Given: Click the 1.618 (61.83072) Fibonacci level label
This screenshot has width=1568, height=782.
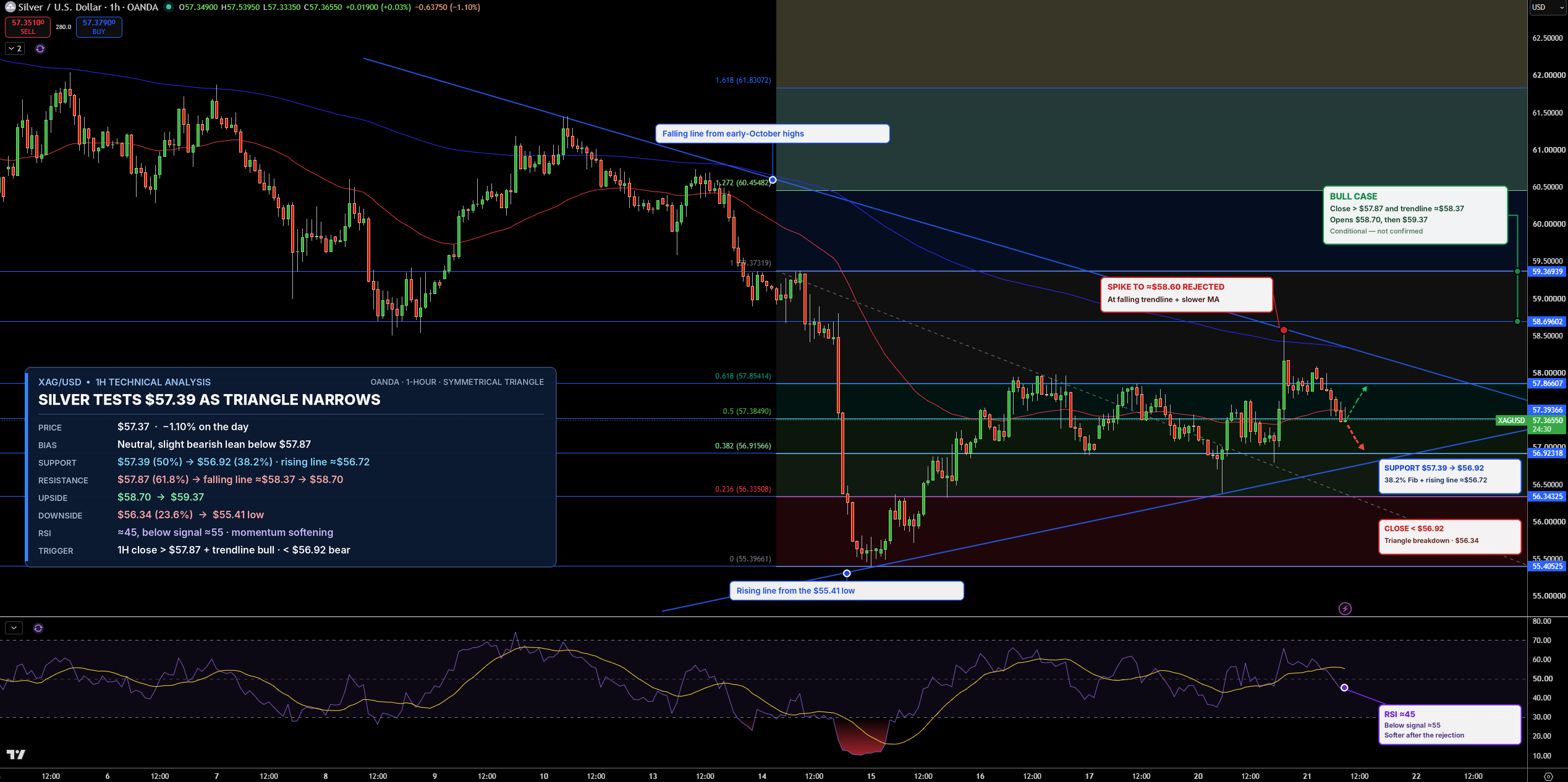Looking at the screenshot, I should pyautogui.click(x=743, y=80).
